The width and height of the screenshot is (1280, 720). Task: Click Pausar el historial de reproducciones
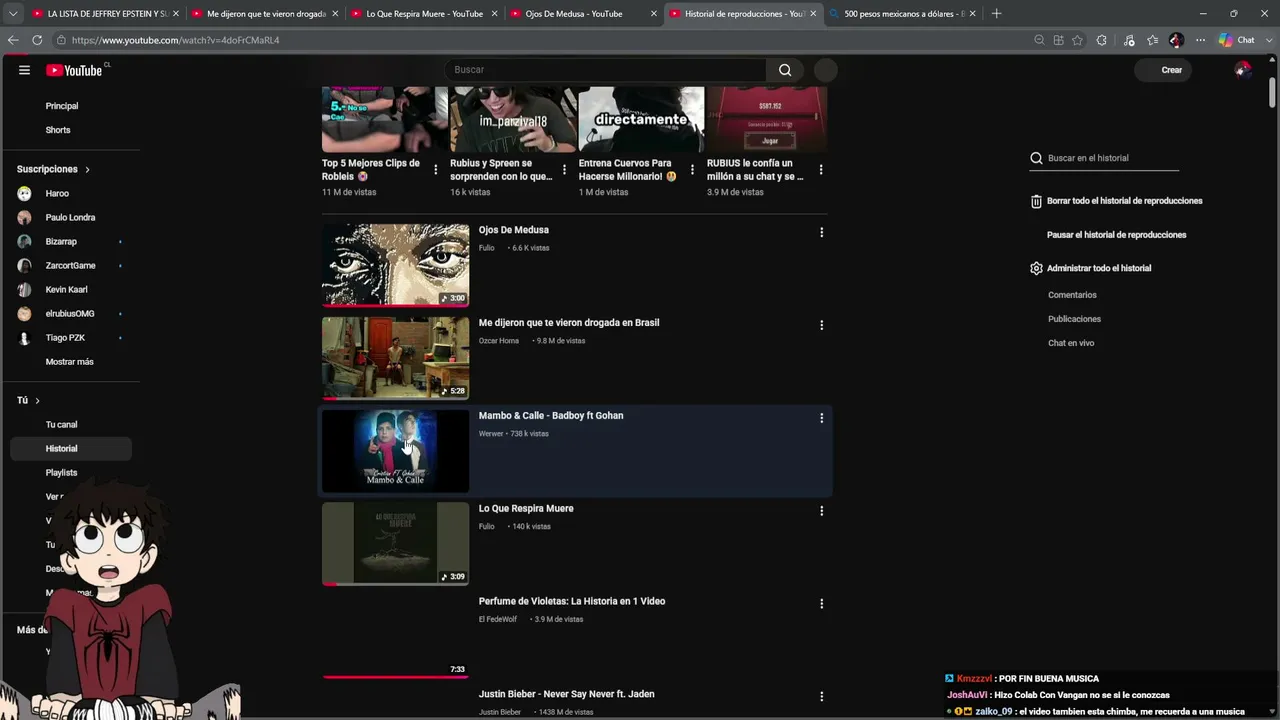point(1117,235)
